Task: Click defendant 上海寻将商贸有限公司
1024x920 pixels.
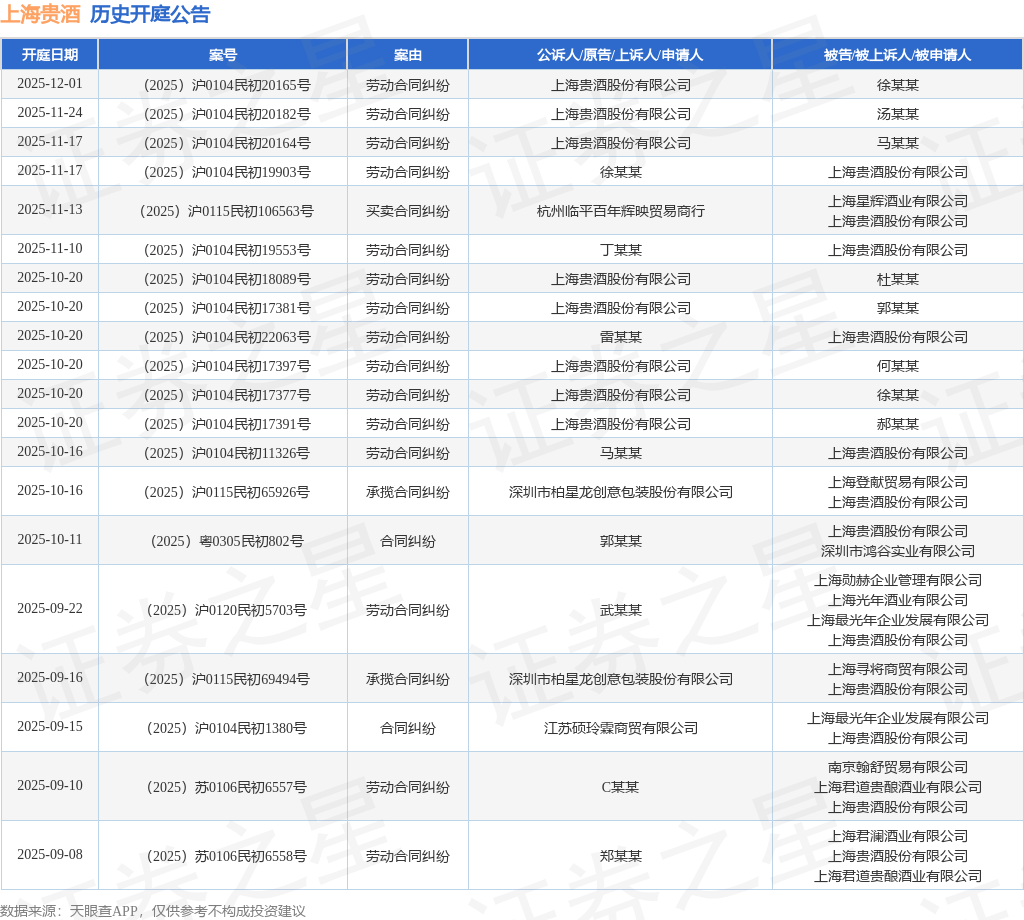Action: 897,669
